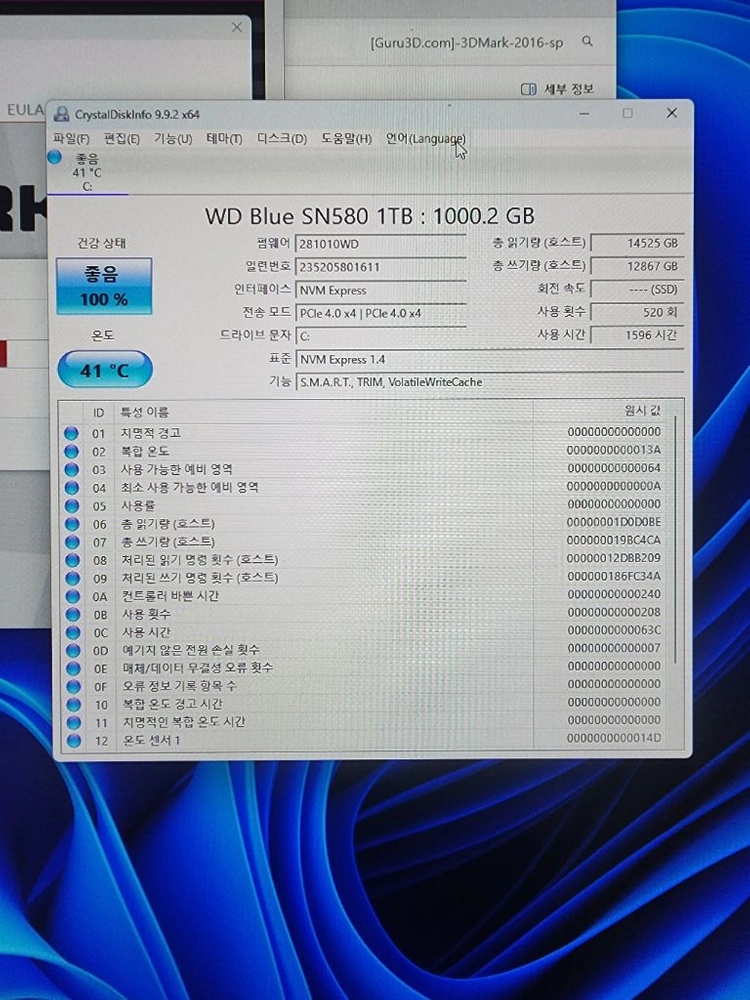
Task: Click status icon for row 0E 무결성 오류
Action: [74, 668]
